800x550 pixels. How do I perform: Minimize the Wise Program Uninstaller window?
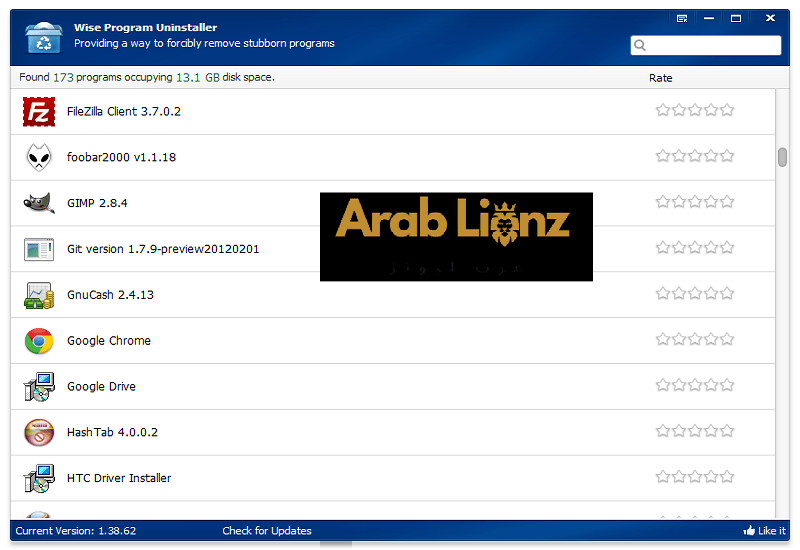[x=709, y=18]
